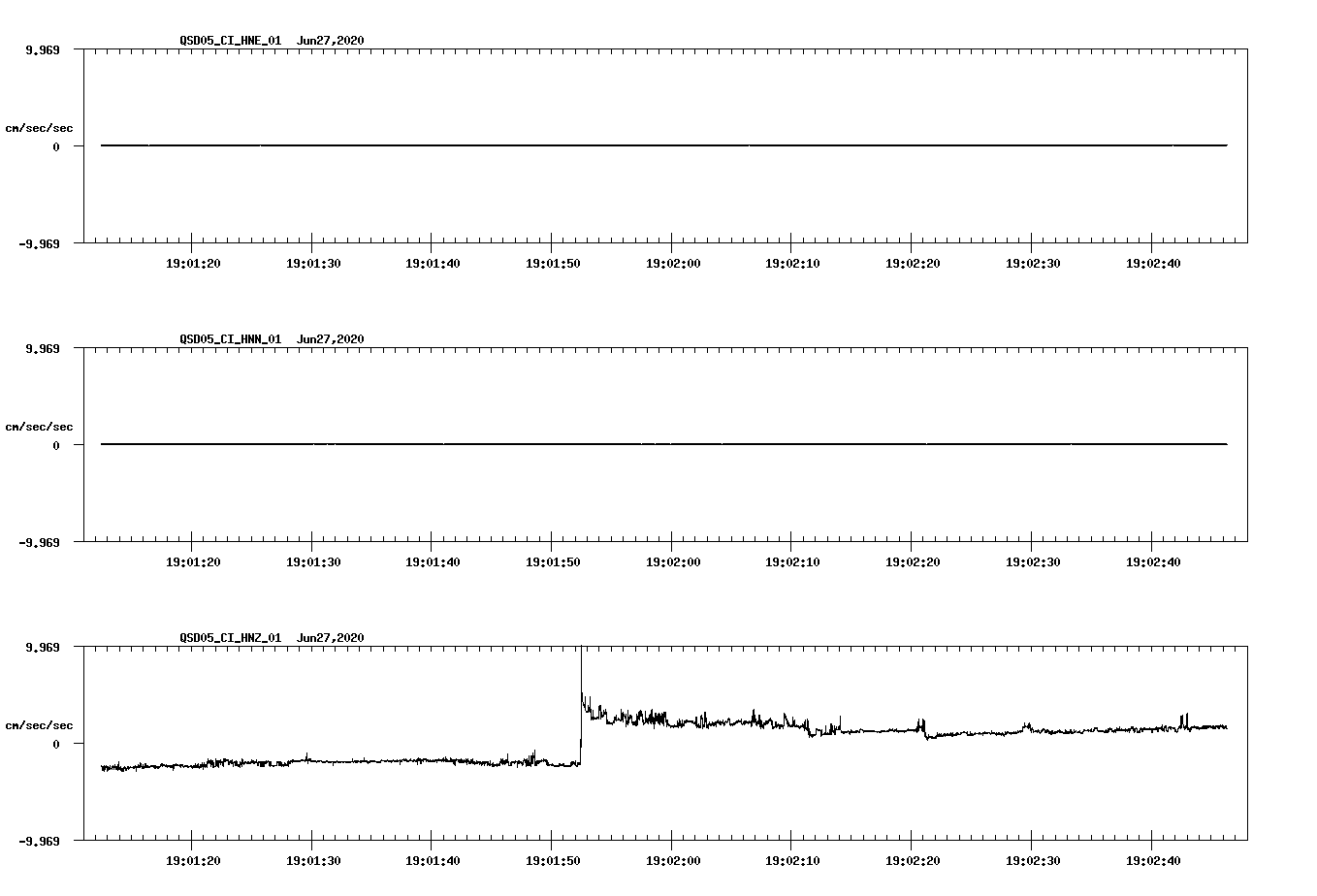Click 19:01:50 label under HNE plot
Viewport: 1317px width, 896px height.
pyautogui.click(x=552, y=264)
